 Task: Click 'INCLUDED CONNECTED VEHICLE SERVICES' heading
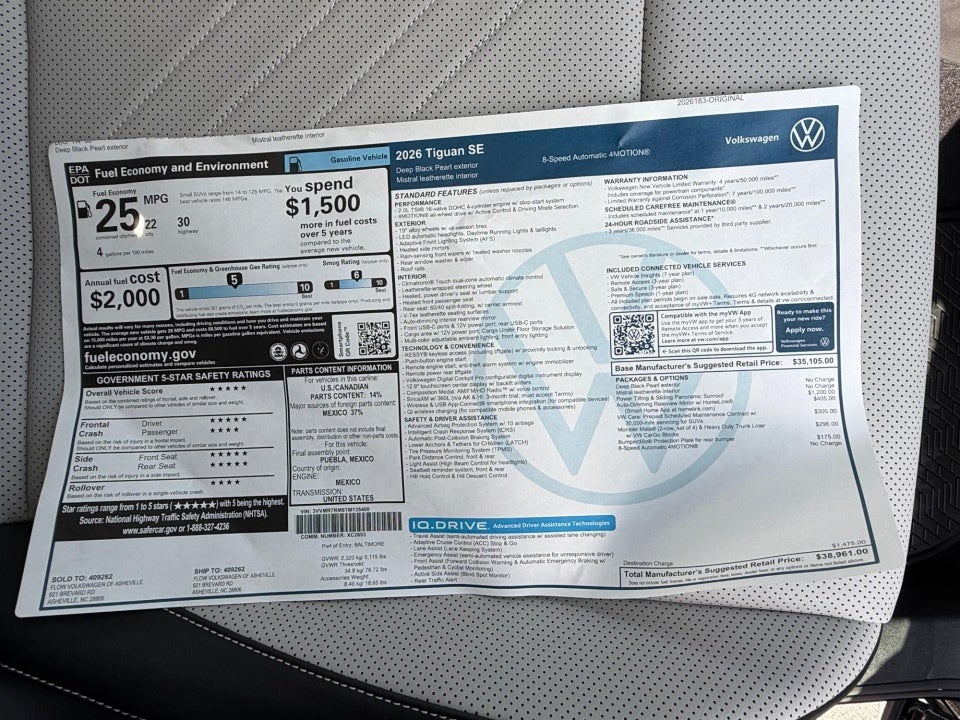point(676,266)
